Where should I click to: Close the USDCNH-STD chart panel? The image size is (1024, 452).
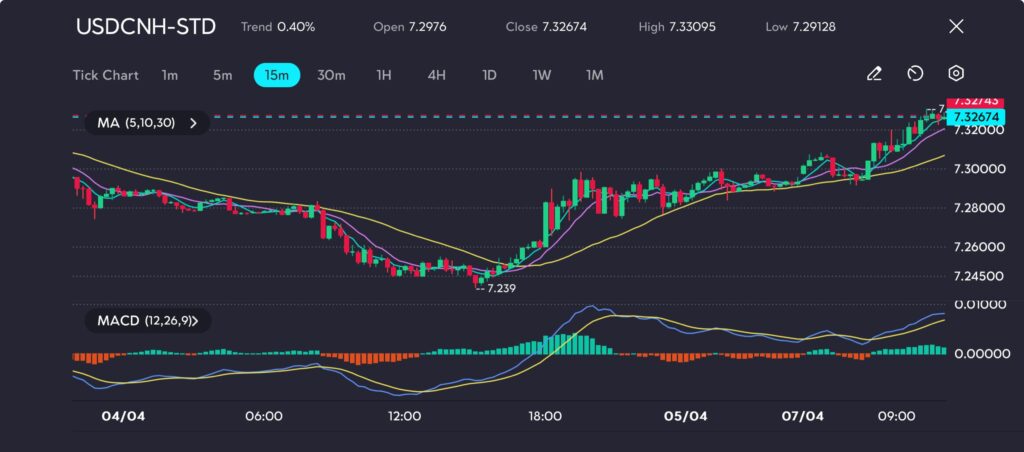(956, 27)
